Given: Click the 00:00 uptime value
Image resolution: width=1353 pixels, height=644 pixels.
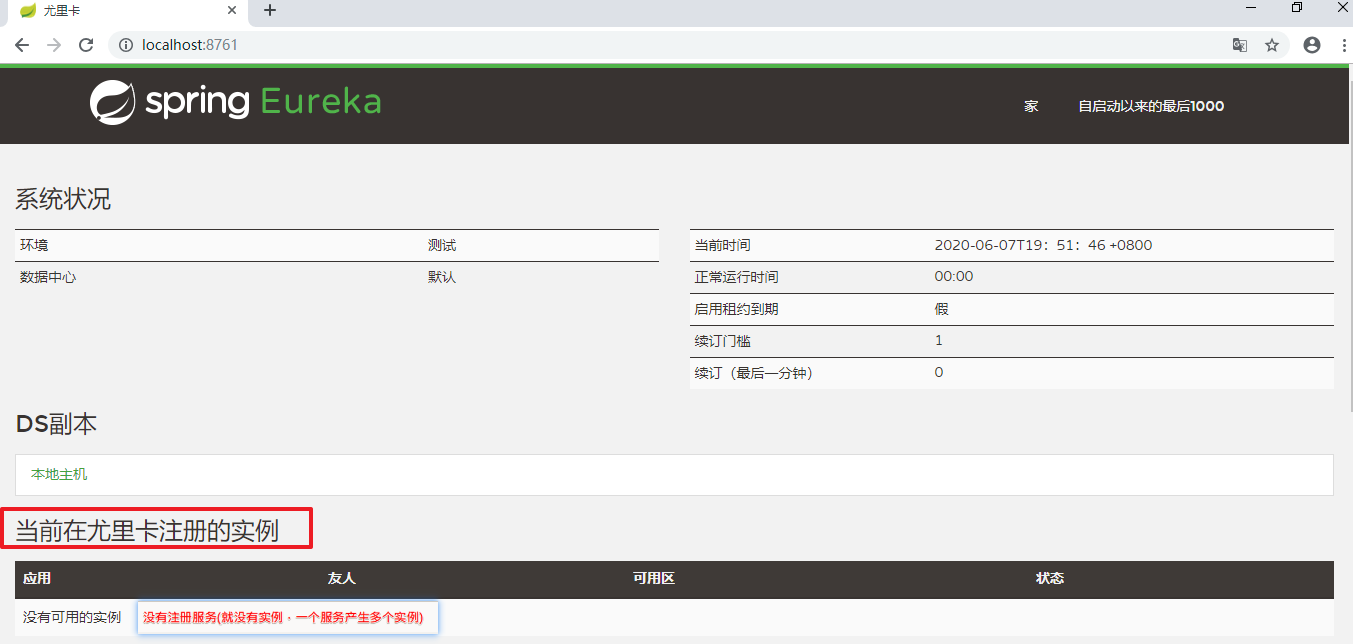Looking at the screenshot, I should pyautogui.click(x=953, y=276).
